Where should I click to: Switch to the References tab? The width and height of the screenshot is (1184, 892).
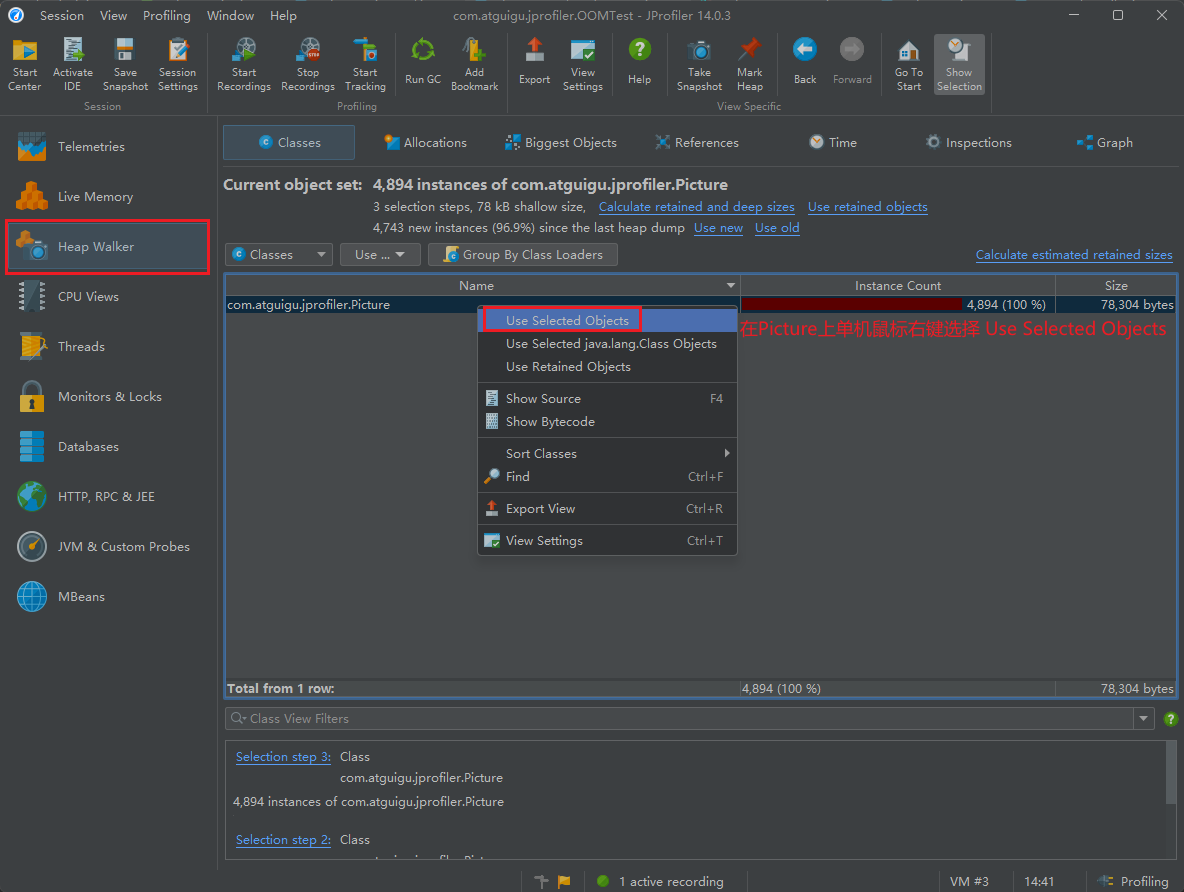click(x=697, y=143)
